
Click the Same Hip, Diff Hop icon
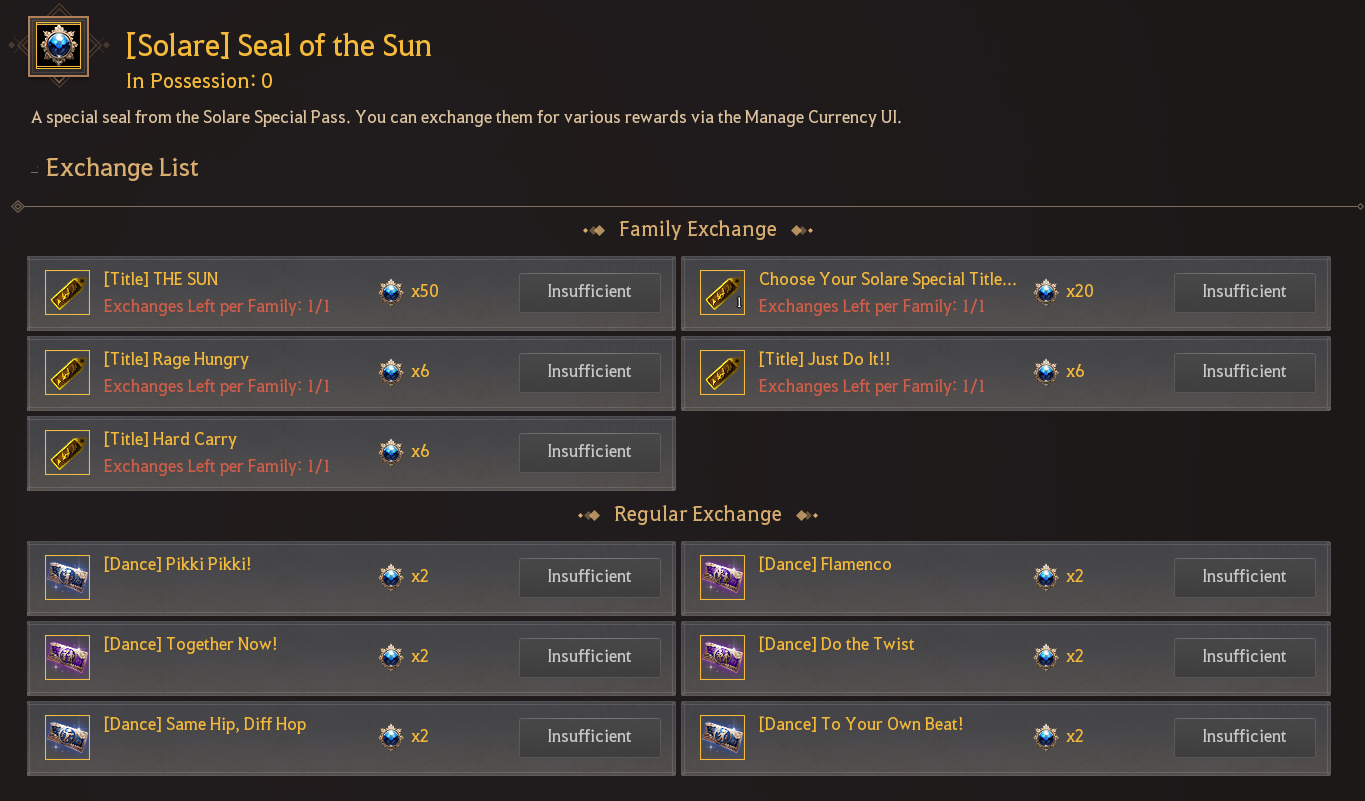coord(67,737)
